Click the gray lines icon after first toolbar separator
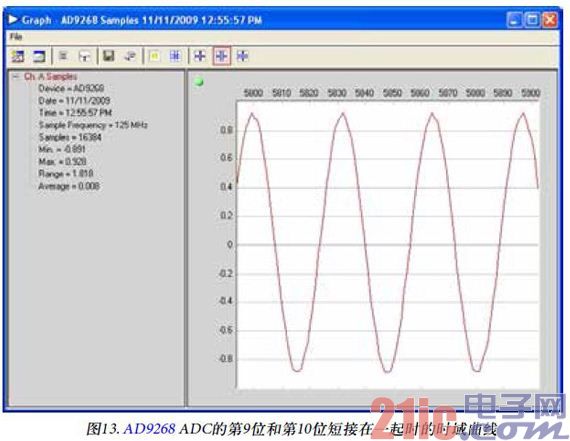The height and width of the screenshot is (441, 570). tap(63, 56)
